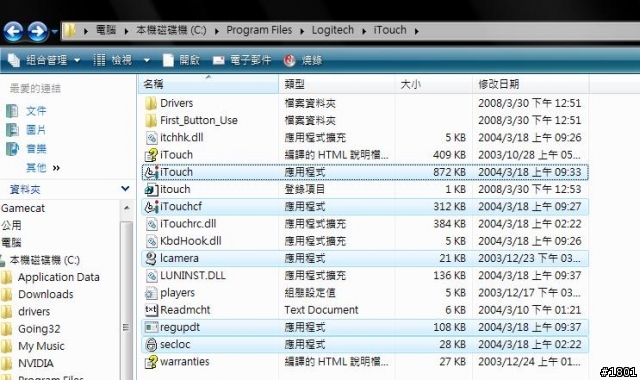Screen dimensions: 640x380
Task: Collapse the 資料夾 folders pane chevron
Action: (x=125, y=189)
